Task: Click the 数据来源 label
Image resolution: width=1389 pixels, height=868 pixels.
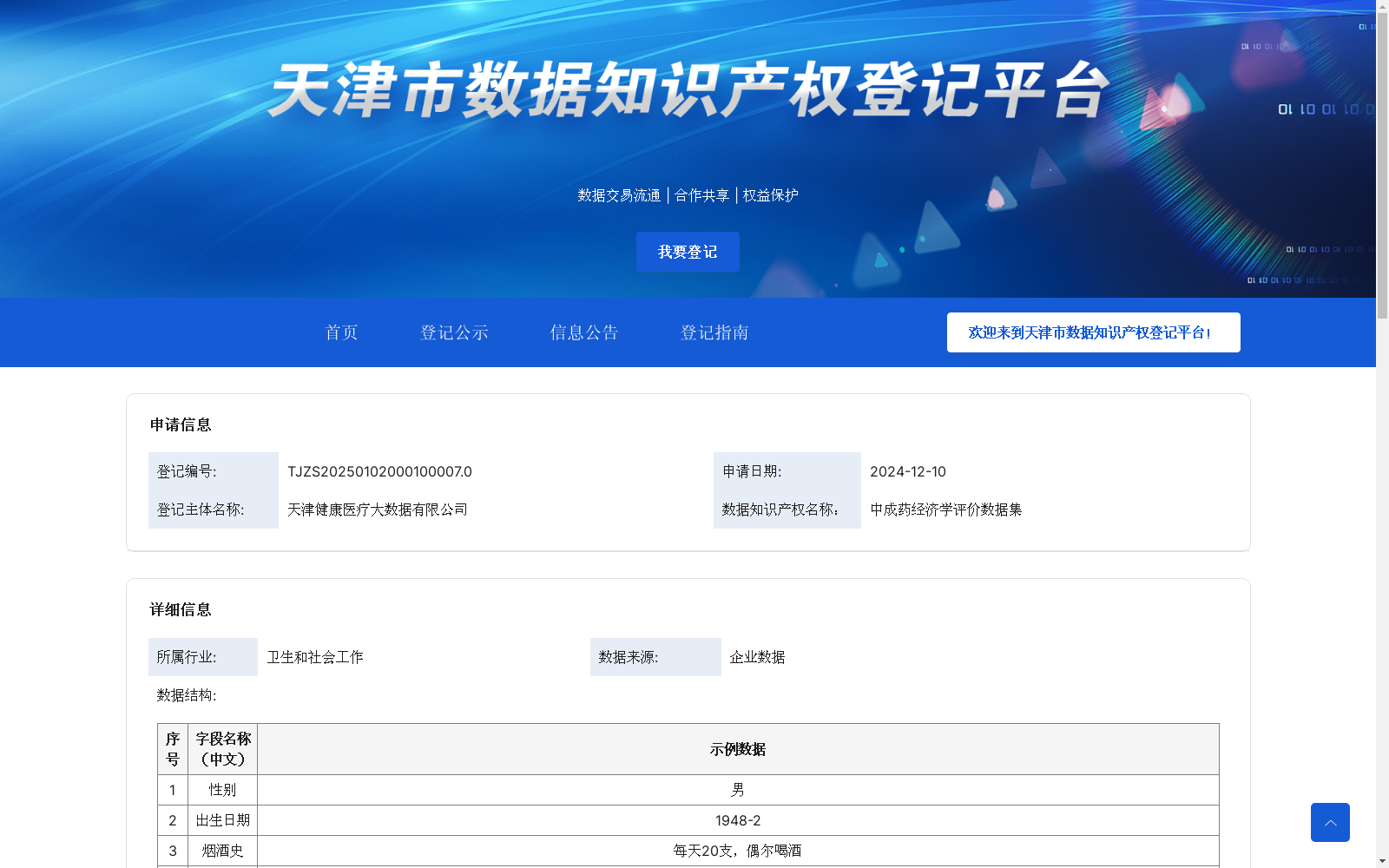Action: coord(628,657)
